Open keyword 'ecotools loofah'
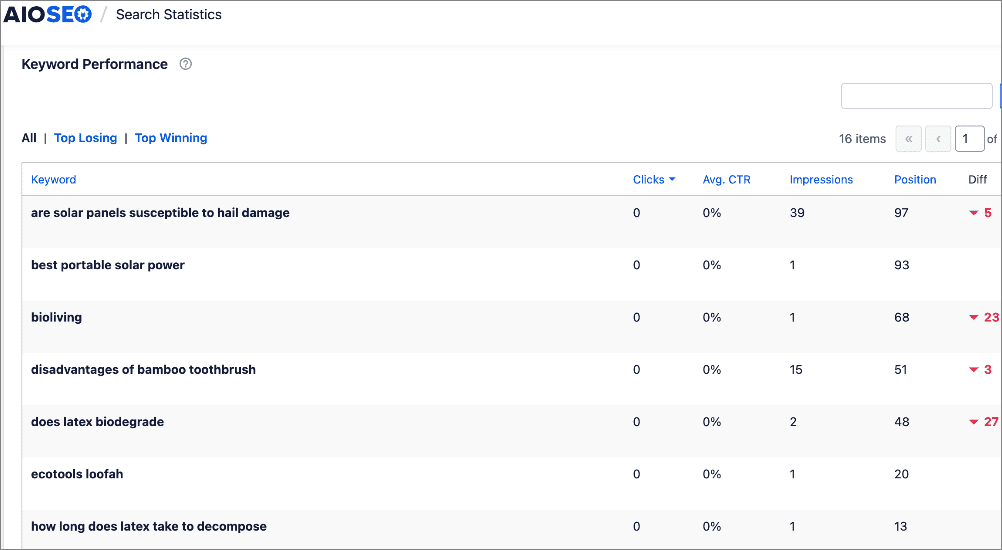This screenshot has height=550, width=1002. click(x=77, y=474)
